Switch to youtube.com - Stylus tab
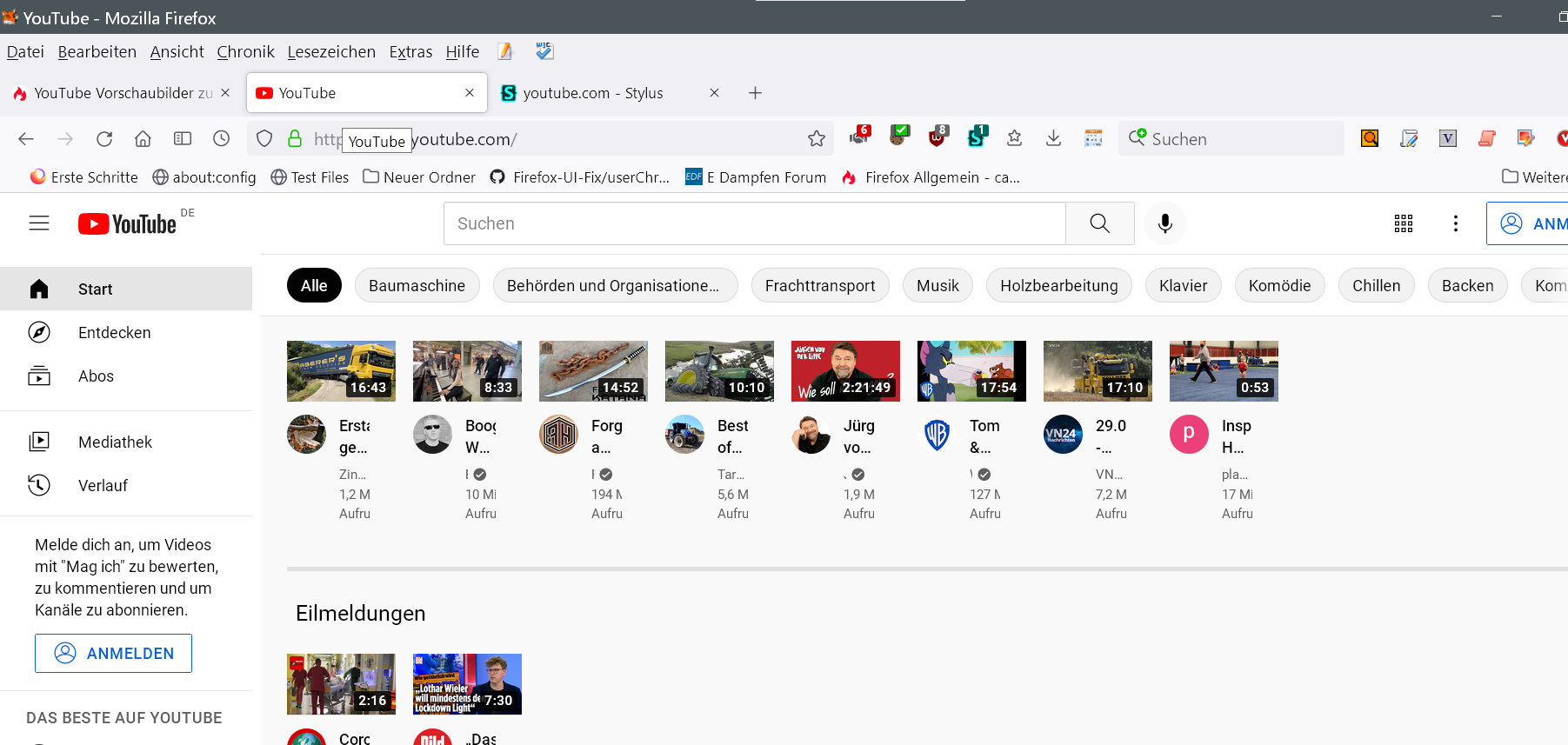 593,93
